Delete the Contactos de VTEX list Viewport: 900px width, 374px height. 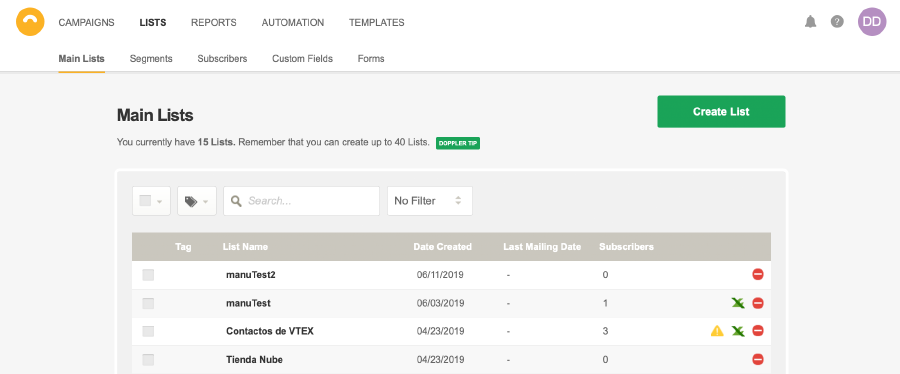point(758,331)
